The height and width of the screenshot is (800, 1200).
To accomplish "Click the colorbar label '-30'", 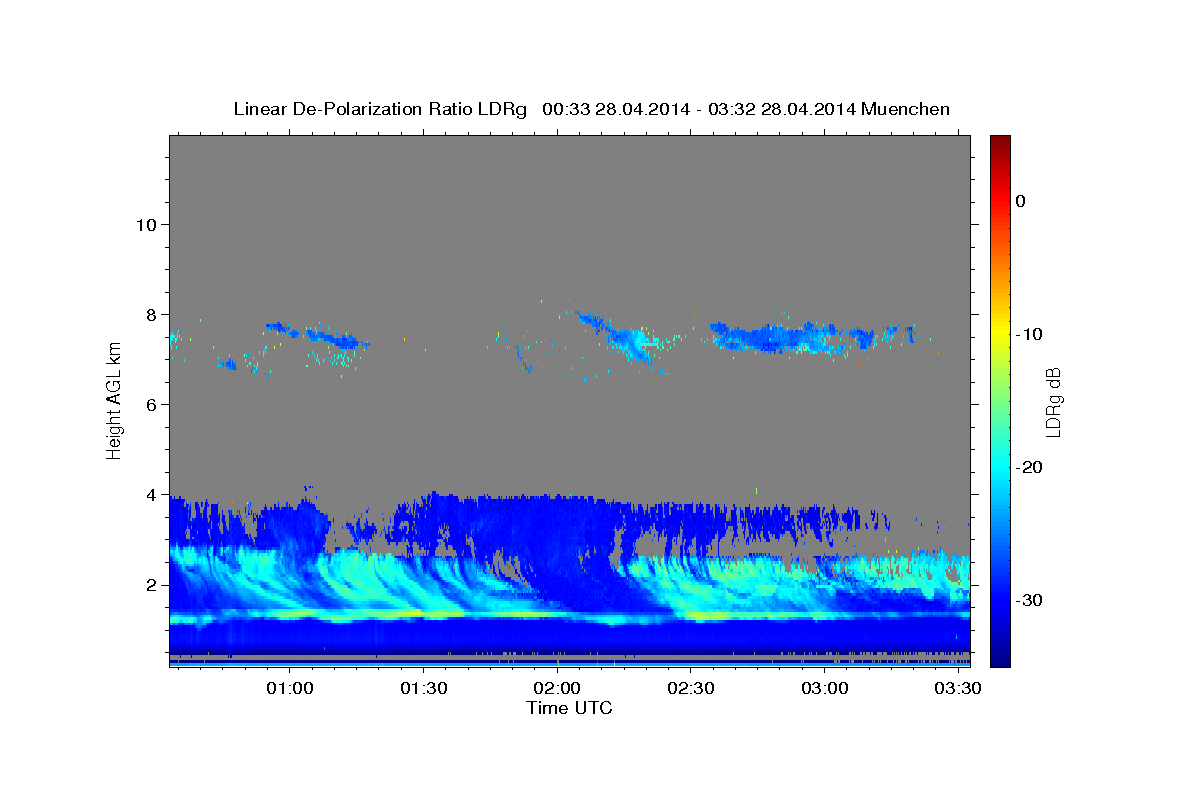I will [1028, 600].
